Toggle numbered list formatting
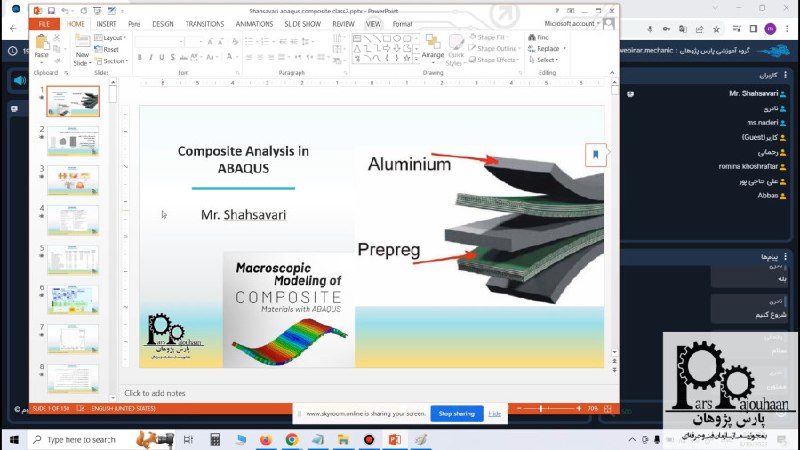 (266, 41)
